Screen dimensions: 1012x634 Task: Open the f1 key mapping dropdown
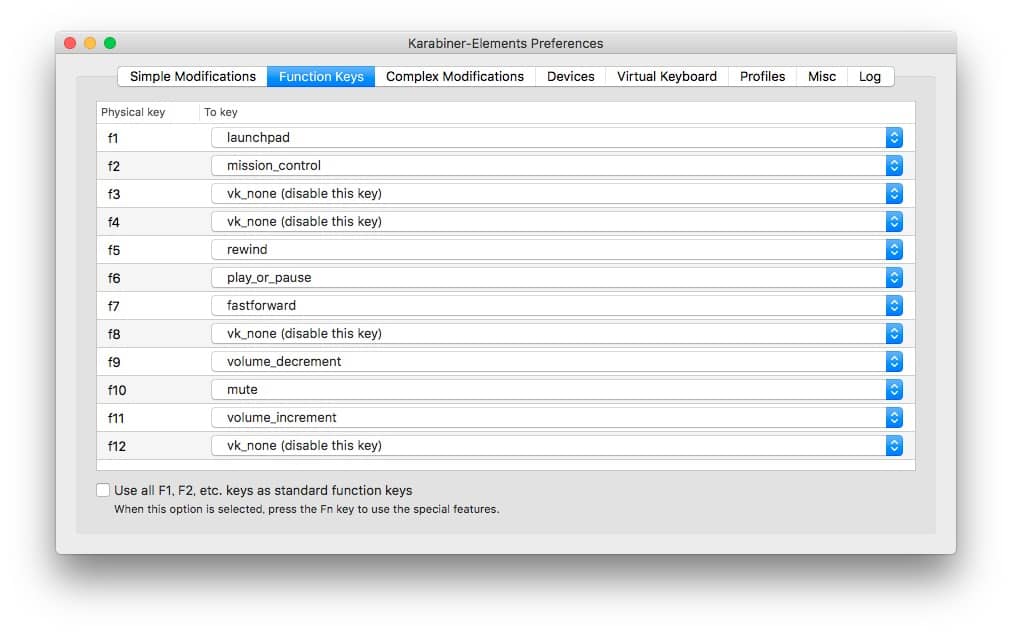coord(556,138)
